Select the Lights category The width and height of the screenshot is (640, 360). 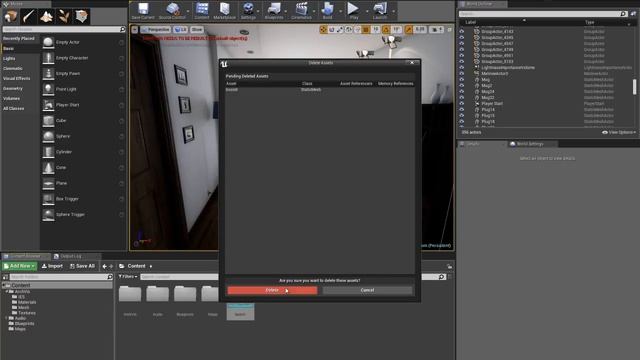pos(20,58)
